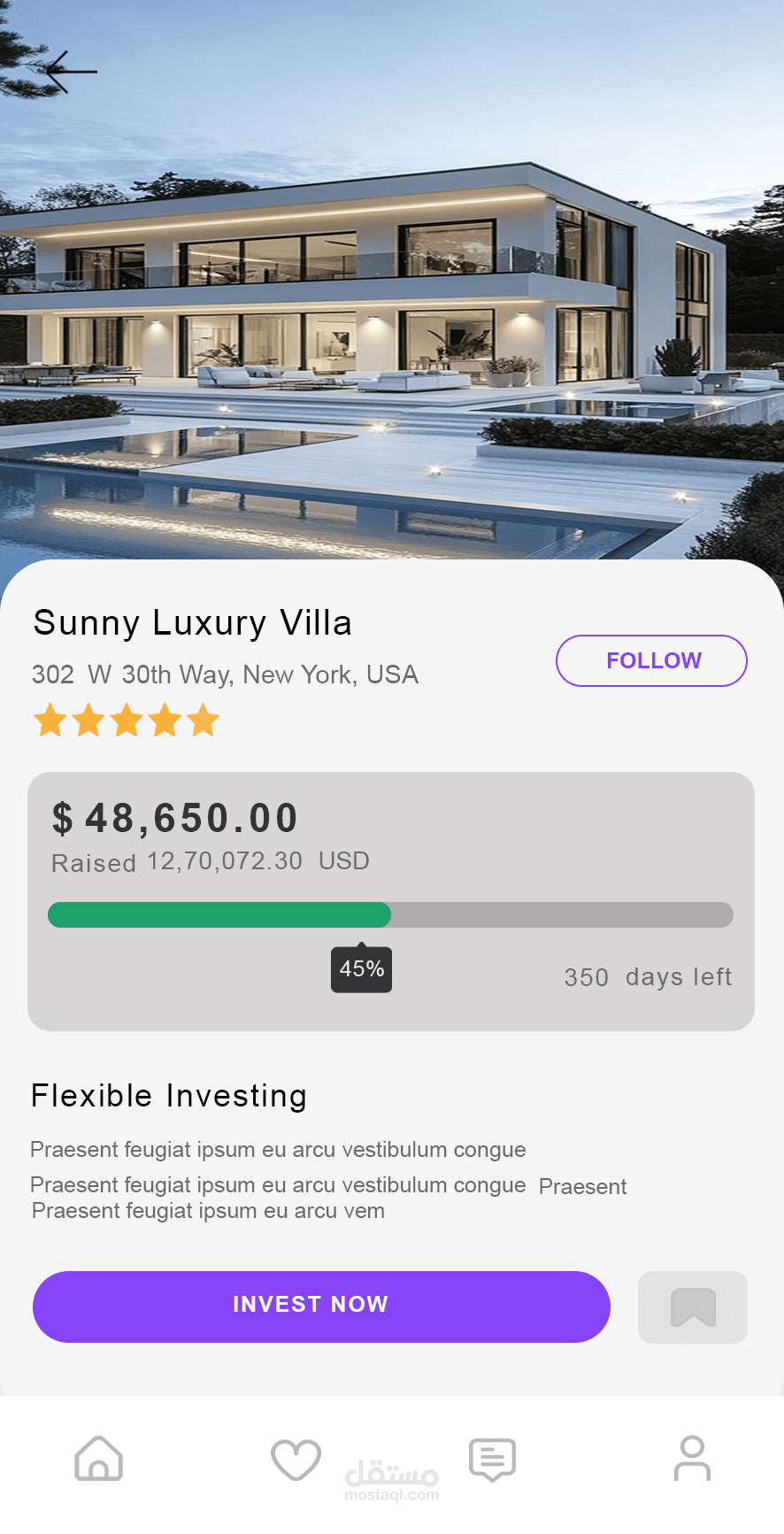784x1534 pixels.
Task: Click the 350 days left label
Action: point(648,977)
